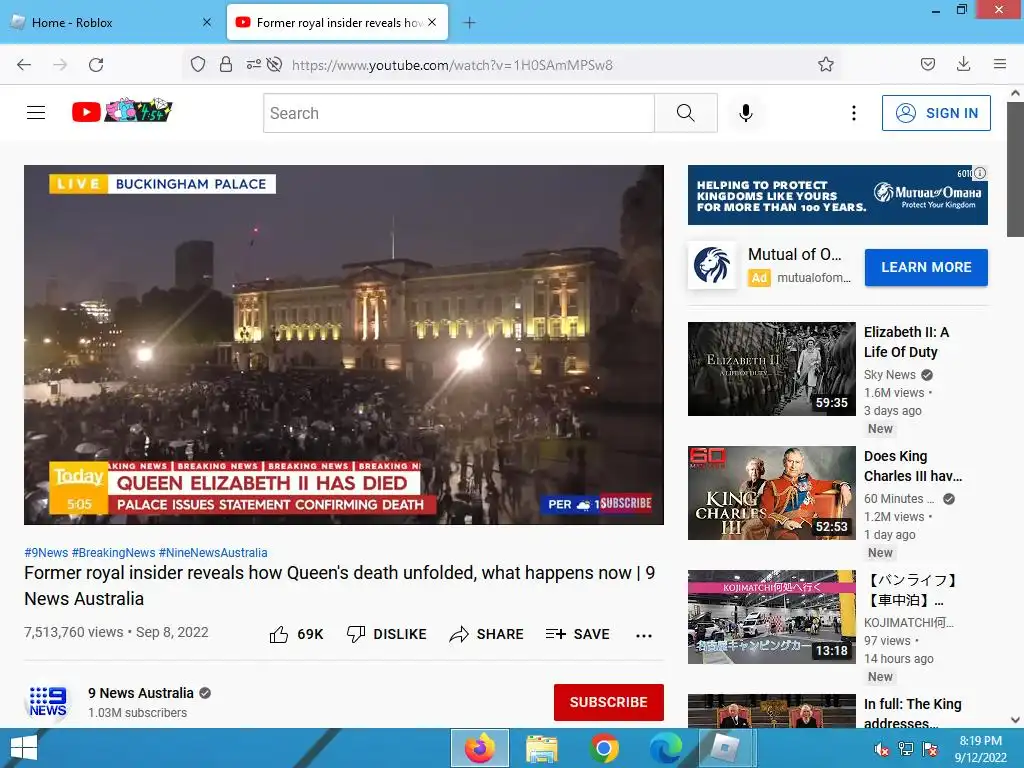Viewport: 1024px width, 768px height.
Task: Open the YouTube guide hamburger menu
Action: tap(36, 113)
